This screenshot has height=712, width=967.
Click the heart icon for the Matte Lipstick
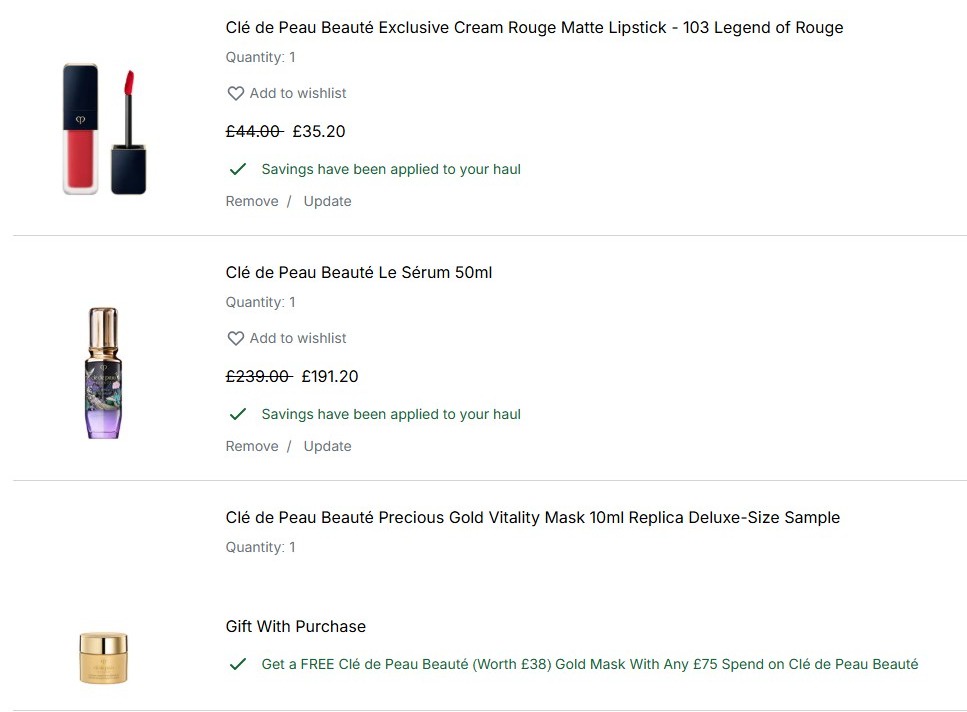(236, 93)
